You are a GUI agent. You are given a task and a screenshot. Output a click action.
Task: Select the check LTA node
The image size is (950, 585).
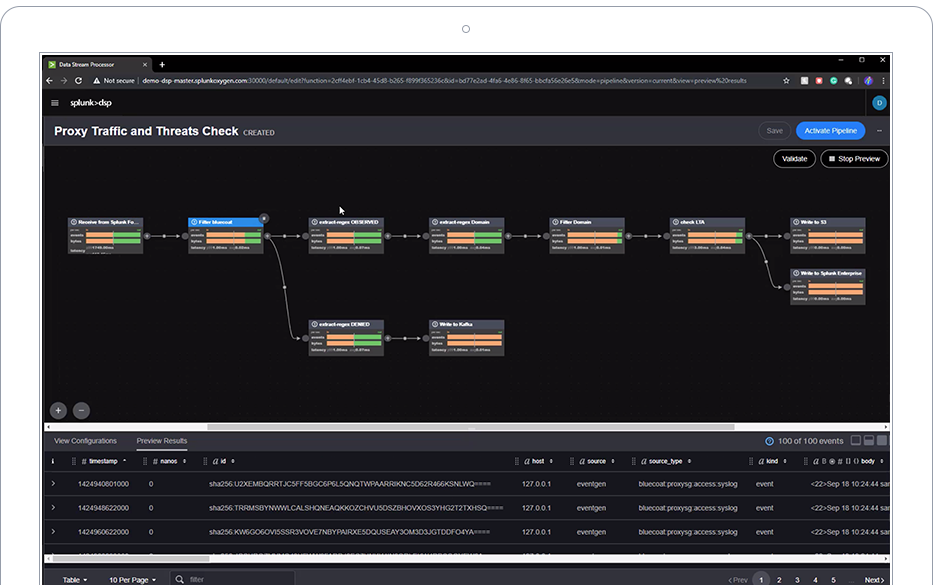[707, 236]
